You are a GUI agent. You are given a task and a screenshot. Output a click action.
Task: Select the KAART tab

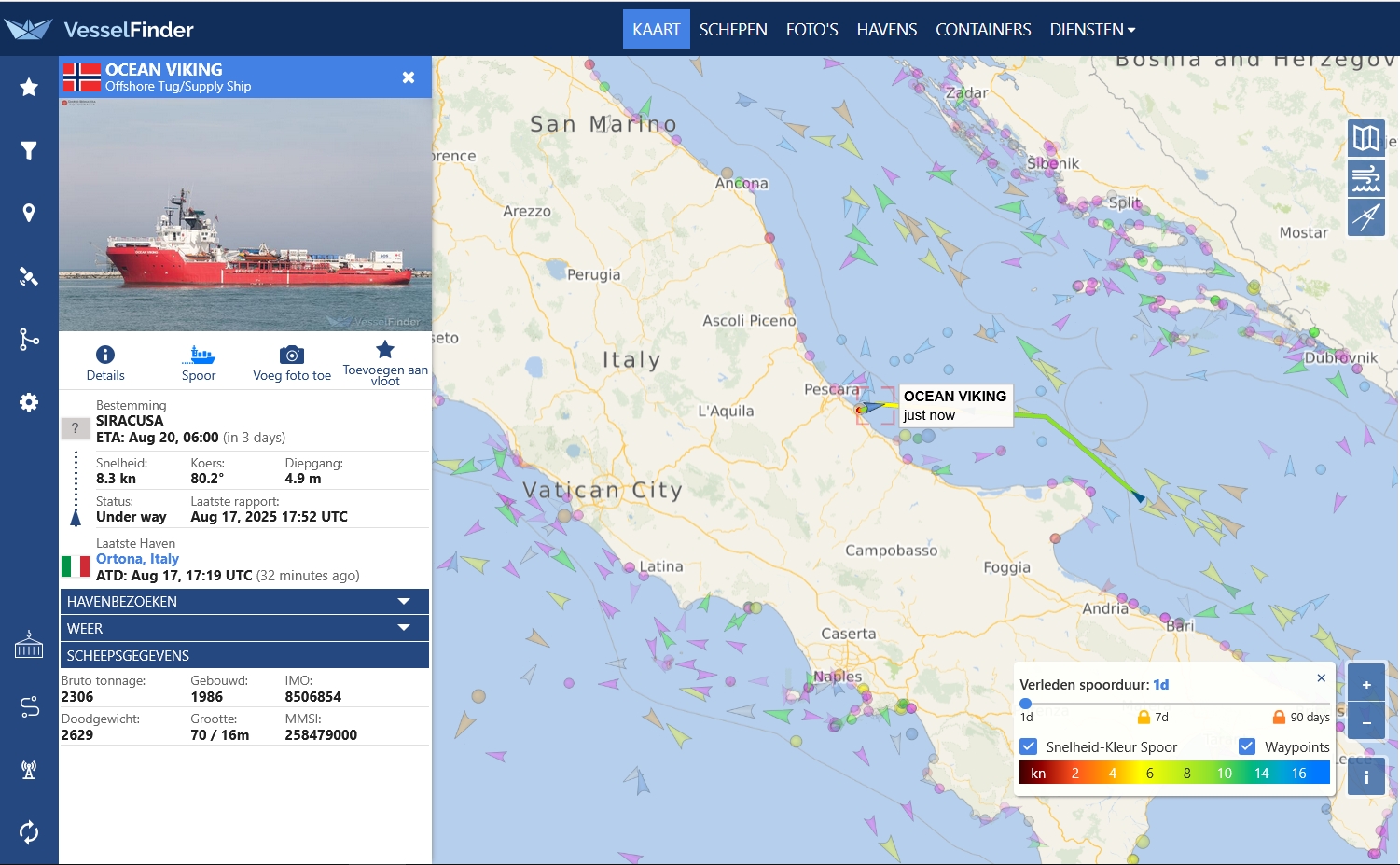(x=657, y=30)
